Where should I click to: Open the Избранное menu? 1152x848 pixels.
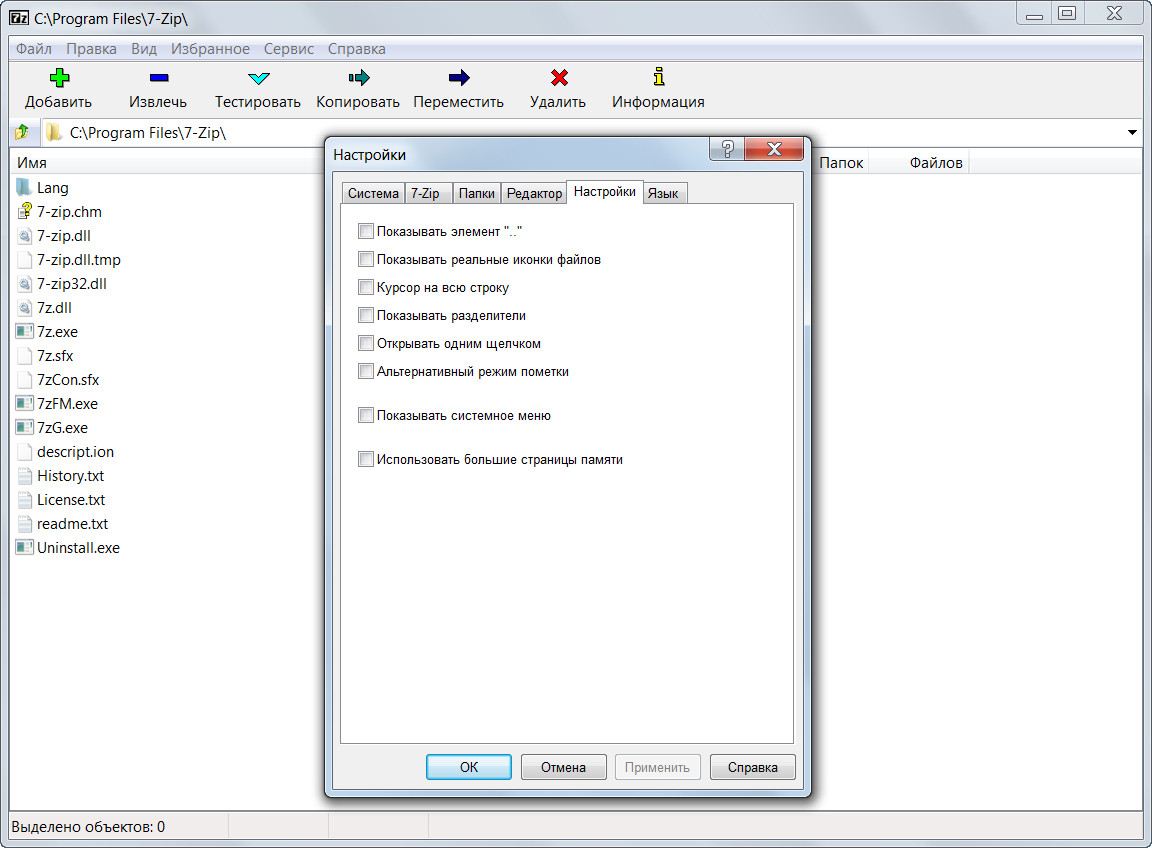click(x=210, y=48)
